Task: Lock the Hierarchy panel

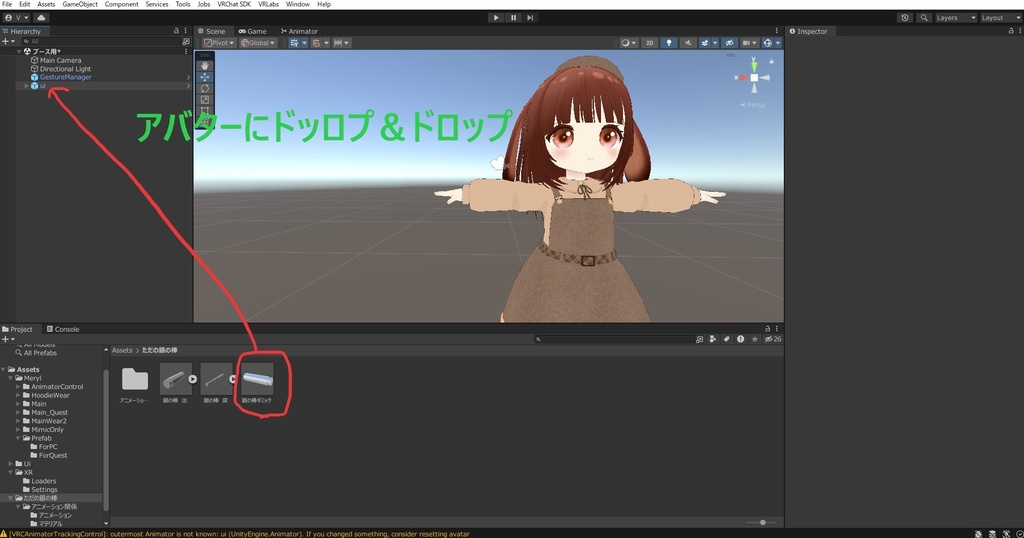Action: point(176,31)
